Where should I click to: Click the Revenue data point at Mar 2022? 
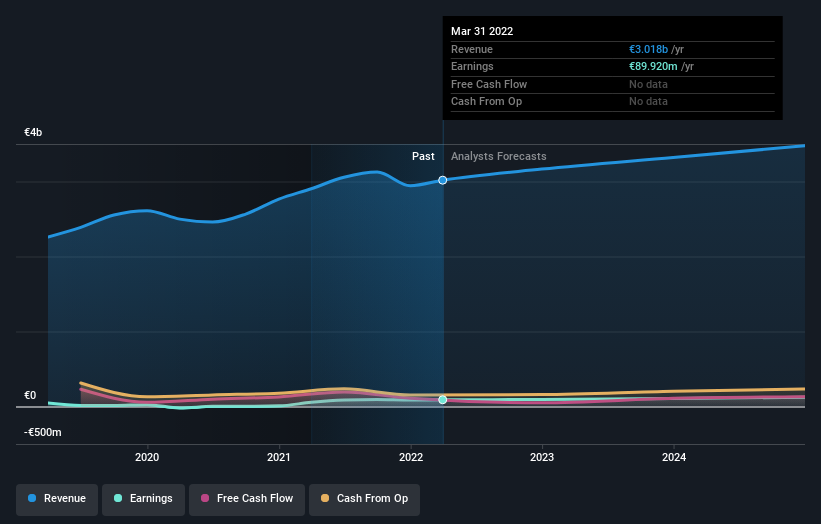pyautogui.click(x=442, y=180)
